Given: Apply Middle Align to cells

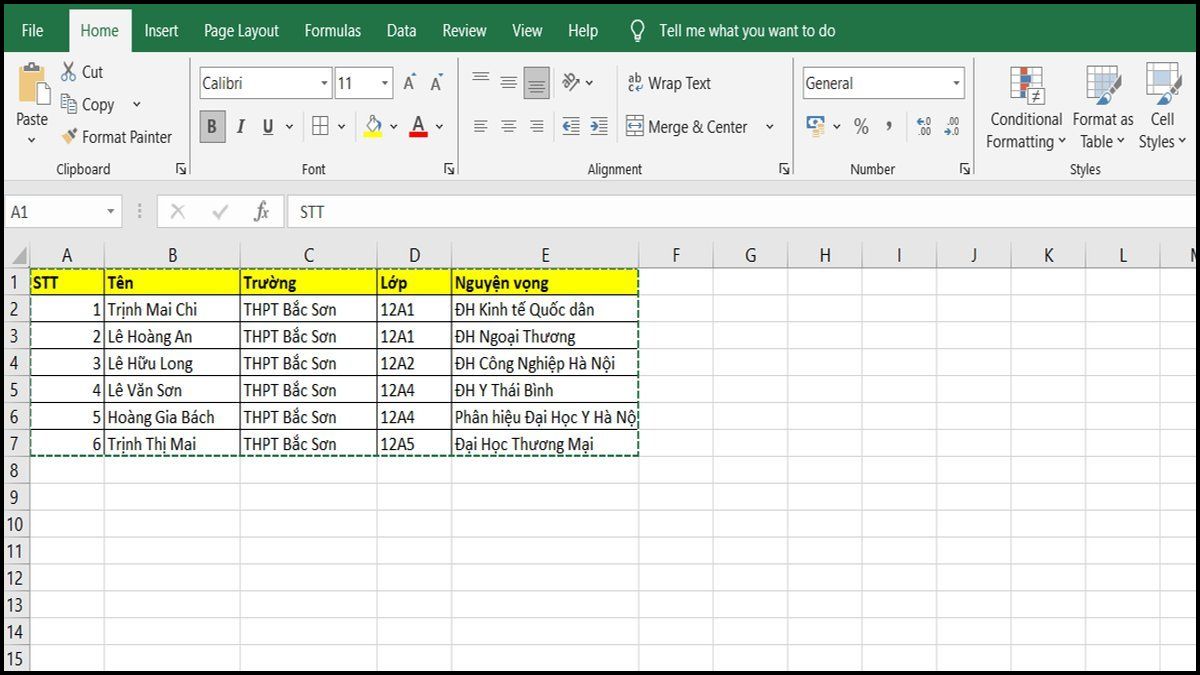Looking at the screenshot, I should coord(509,83).
